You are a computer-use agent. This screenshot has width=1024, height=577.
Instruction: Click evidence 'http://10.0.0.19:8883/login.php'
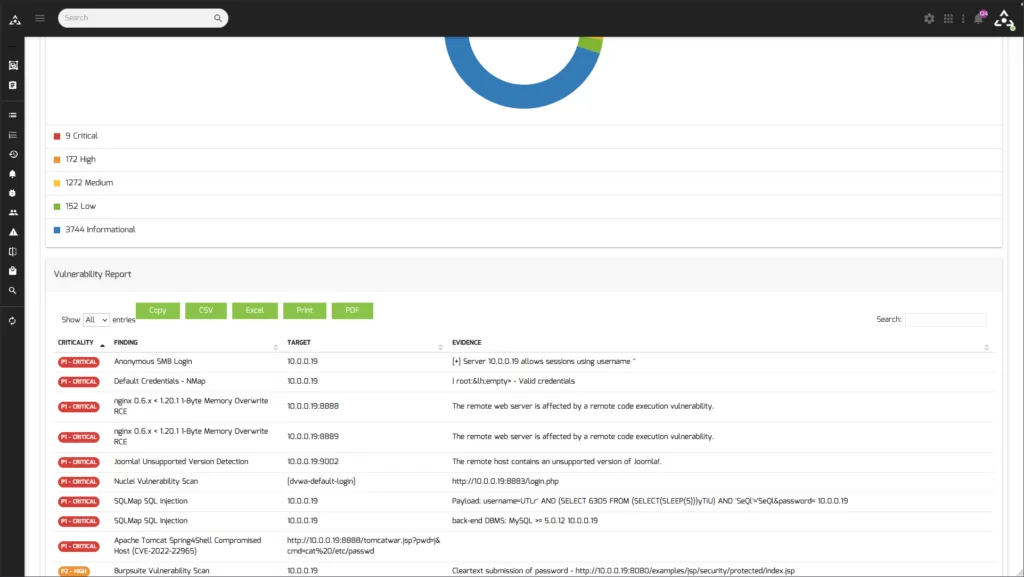[505, 481]
